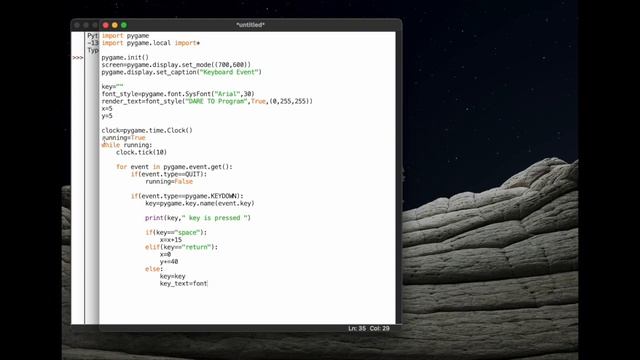This screenshot has height=360, width=640.
Task: Click the set_caption "Keyboard Event" line
Action: tap(182, 72)
